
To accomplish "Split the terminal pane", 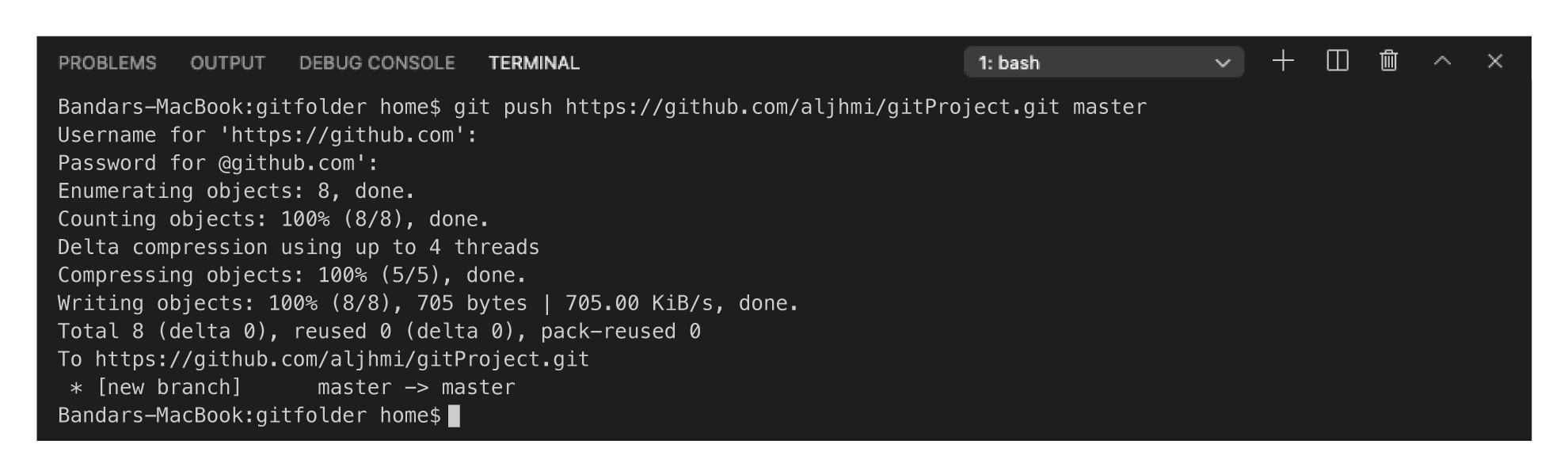I will [x=1337, y=61].
